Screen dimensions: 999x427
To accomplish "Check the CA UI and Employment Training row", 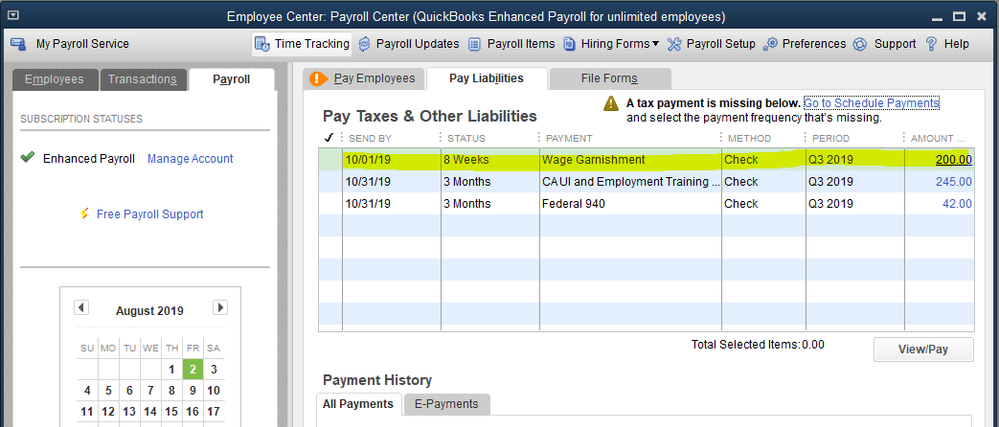I will click(330, 182).
